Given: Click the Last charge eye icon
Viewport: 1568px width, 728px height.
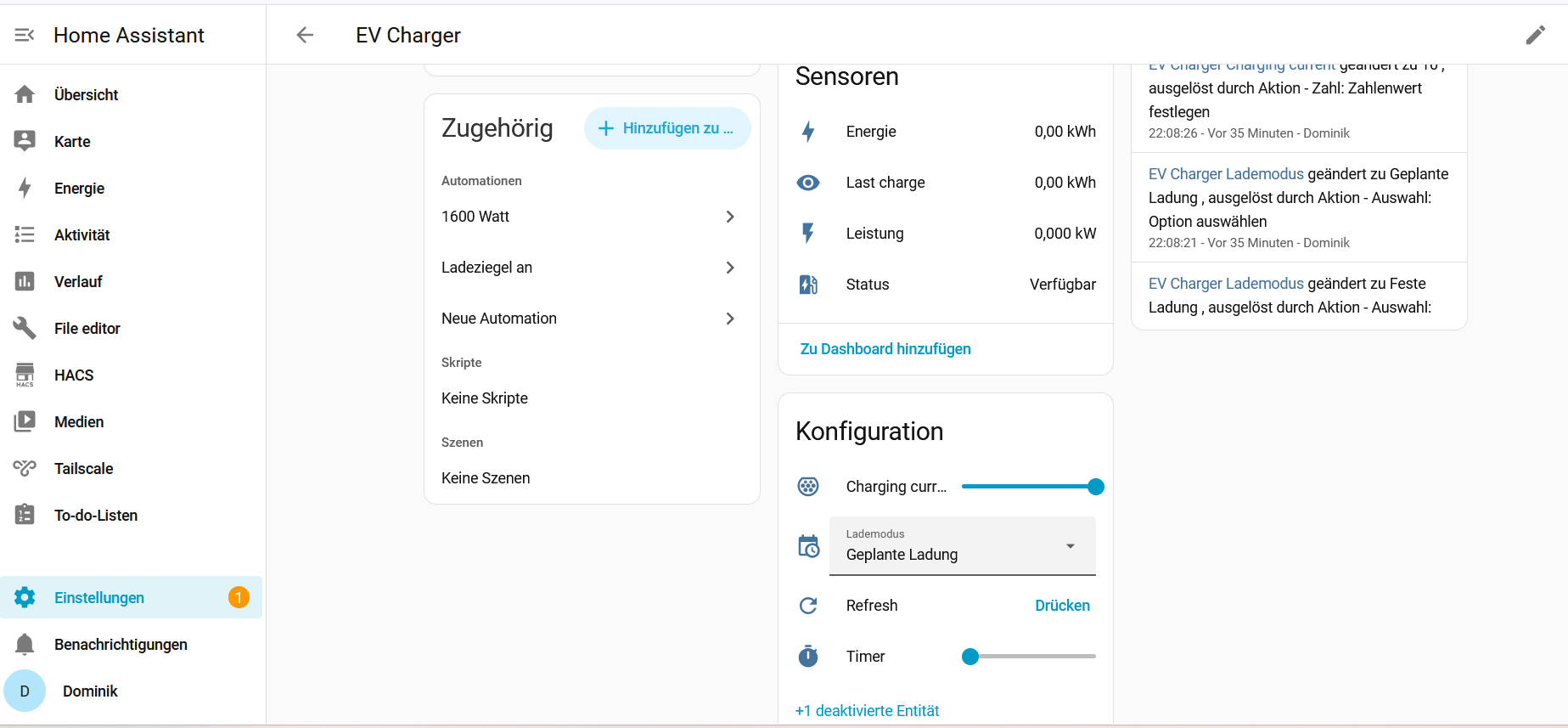Looking at the screenshot, I should (808, 183).
